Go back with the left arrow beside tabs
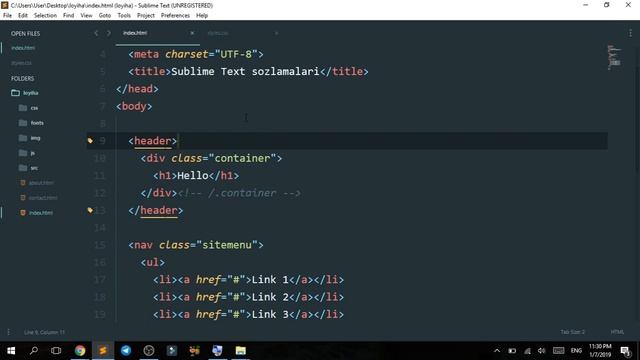This screenshot has height=360, width=640. point(96,33)
